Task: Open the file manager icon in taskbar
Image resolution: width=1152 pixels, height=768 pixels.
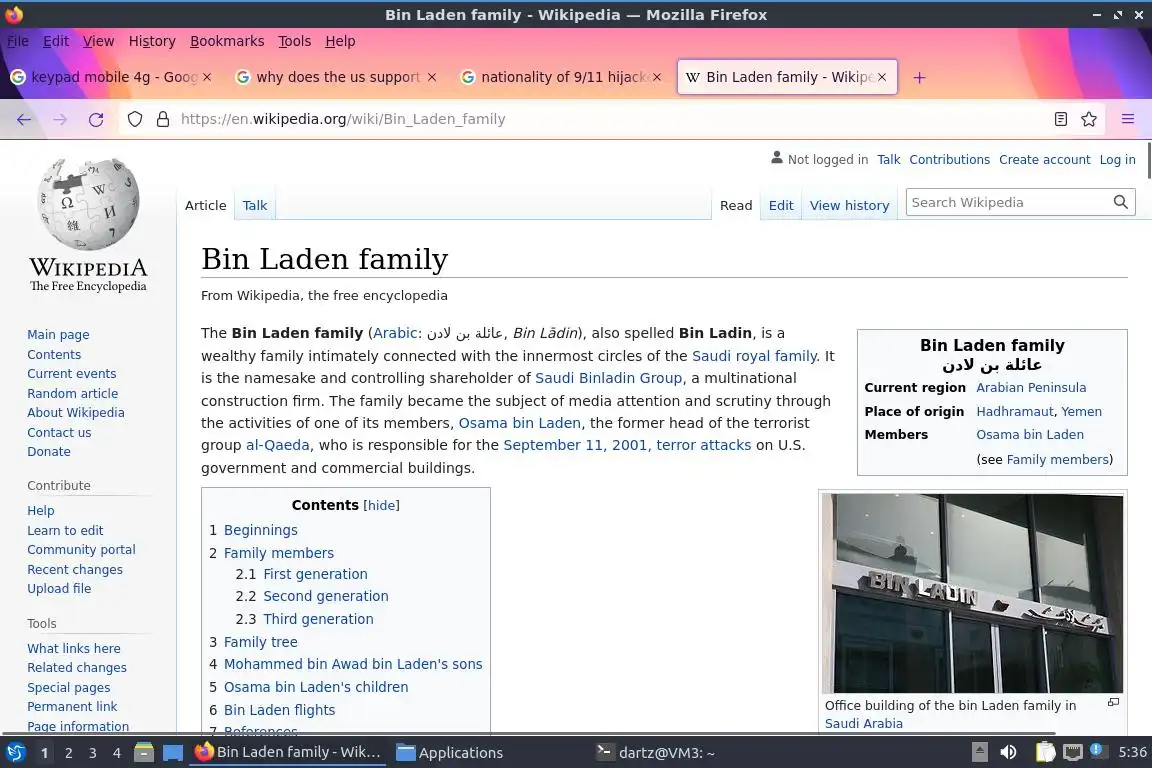Action: [144, 753]
